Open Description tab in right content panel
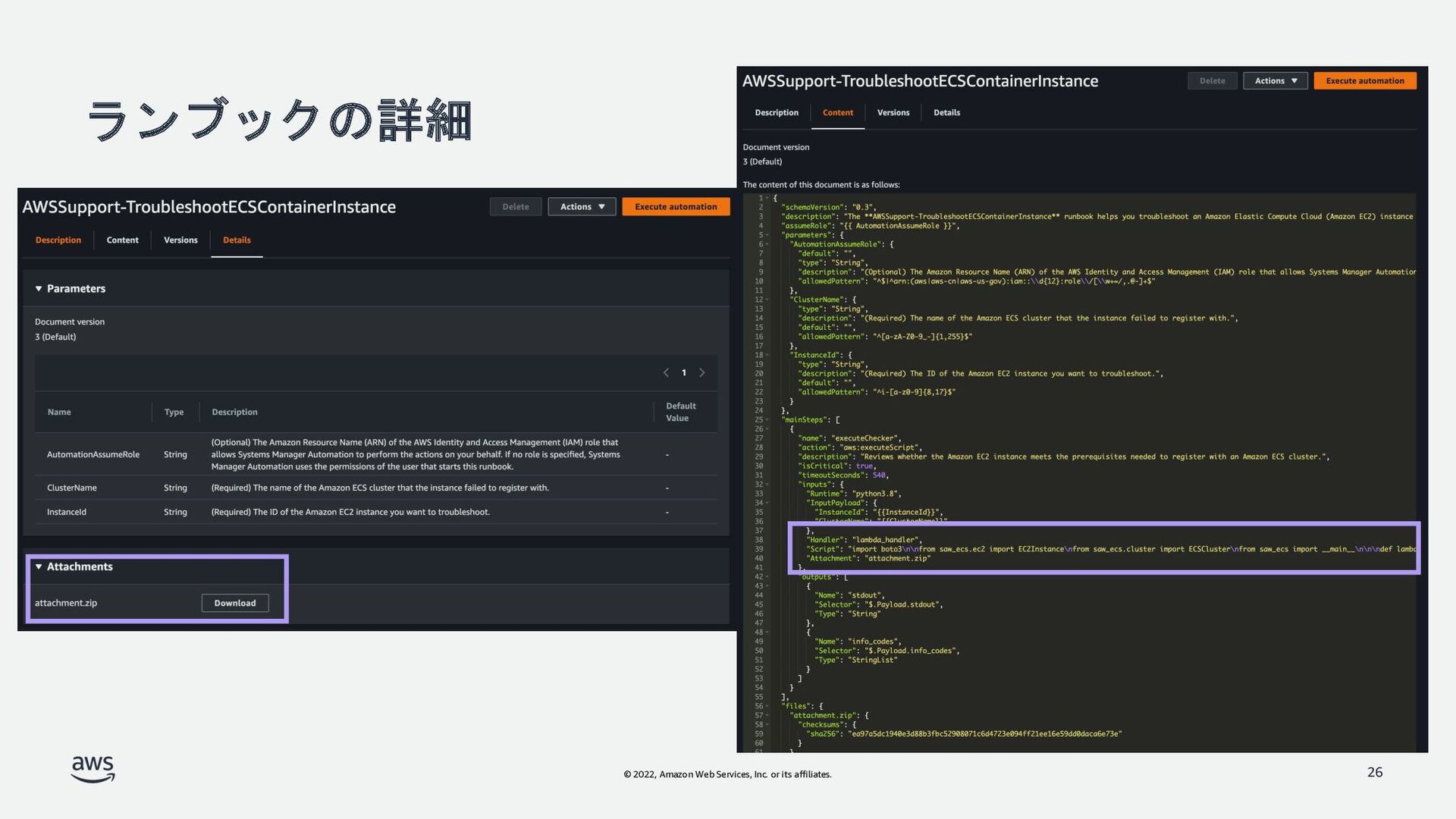1456x819 pixels. click(777, 112)
